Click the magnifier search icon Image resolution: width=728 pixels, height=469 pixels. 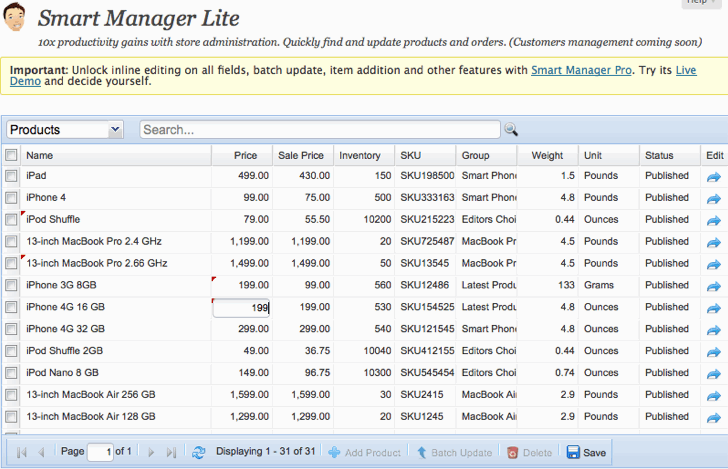[511, 129]
